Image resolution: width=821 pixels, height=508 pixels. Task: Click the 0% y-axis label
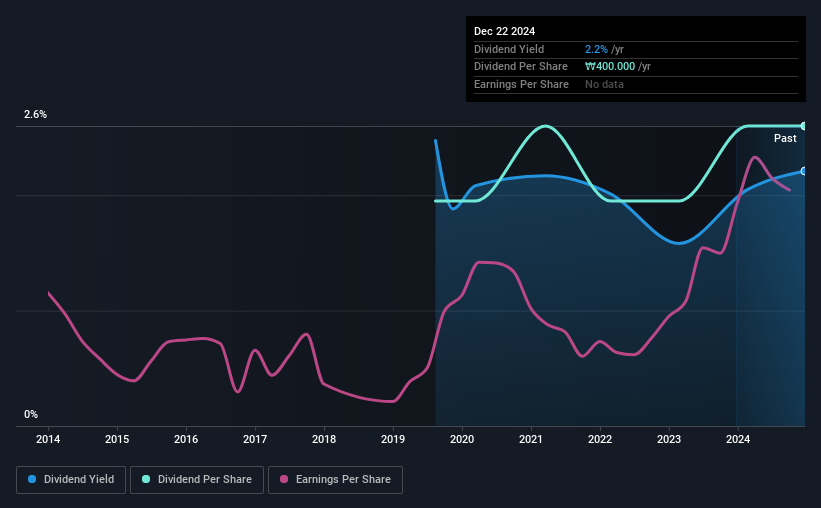tap(31, 414)
